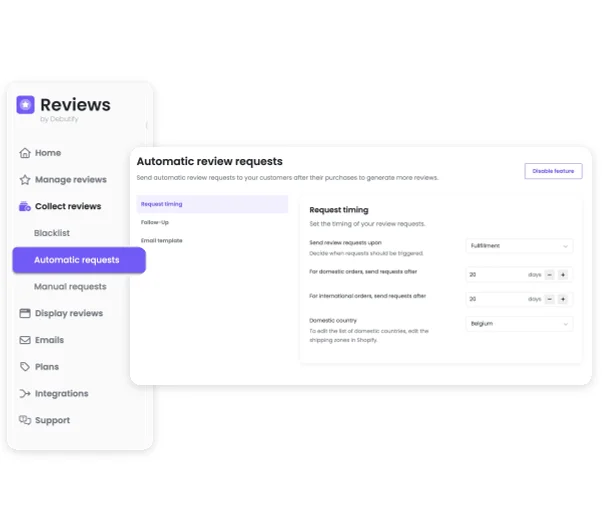Decrease domestic orders days with minus
The image size is (603, 521).
550,275
